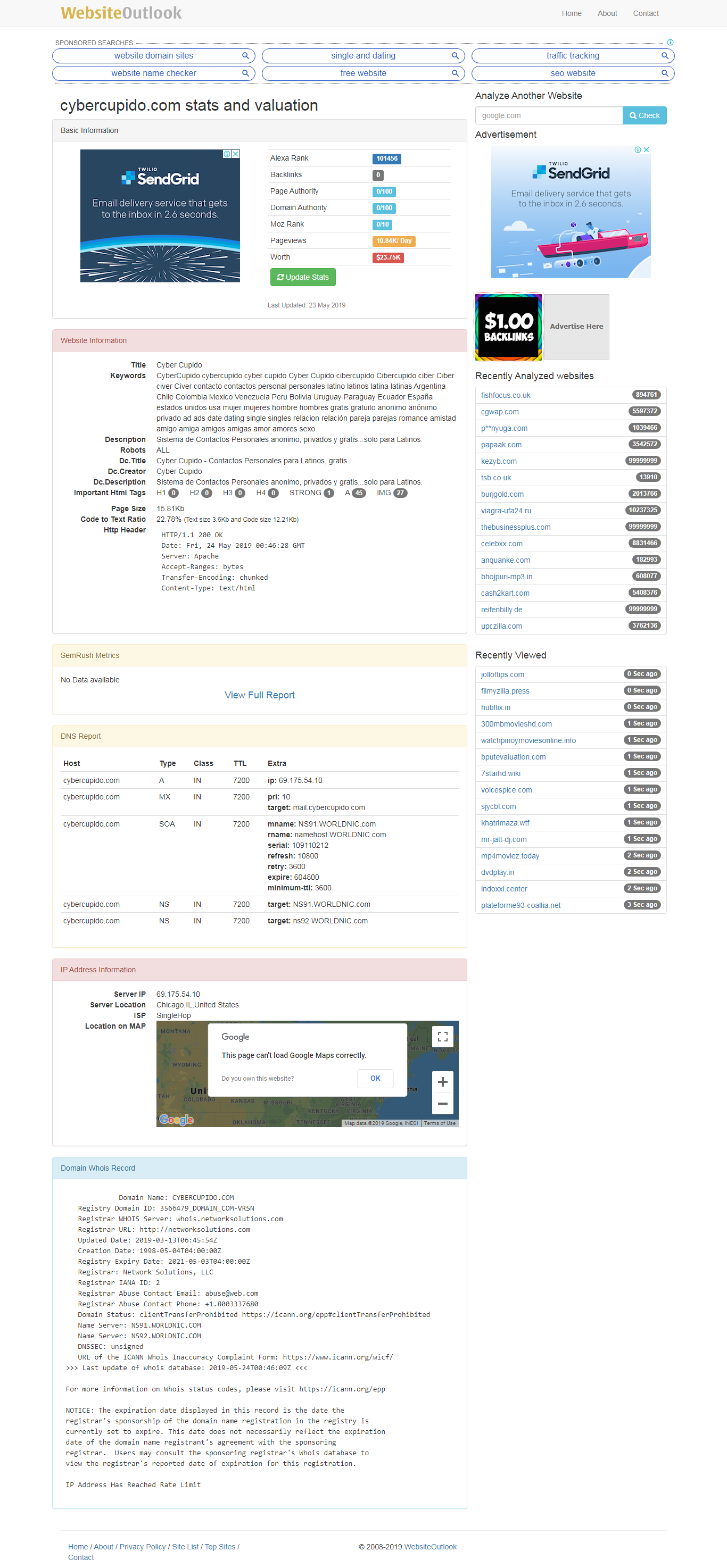Click magnifier icon in 'traffic tracking'
This screenshot has width=727, height=1568.
(x=665, y=55)
